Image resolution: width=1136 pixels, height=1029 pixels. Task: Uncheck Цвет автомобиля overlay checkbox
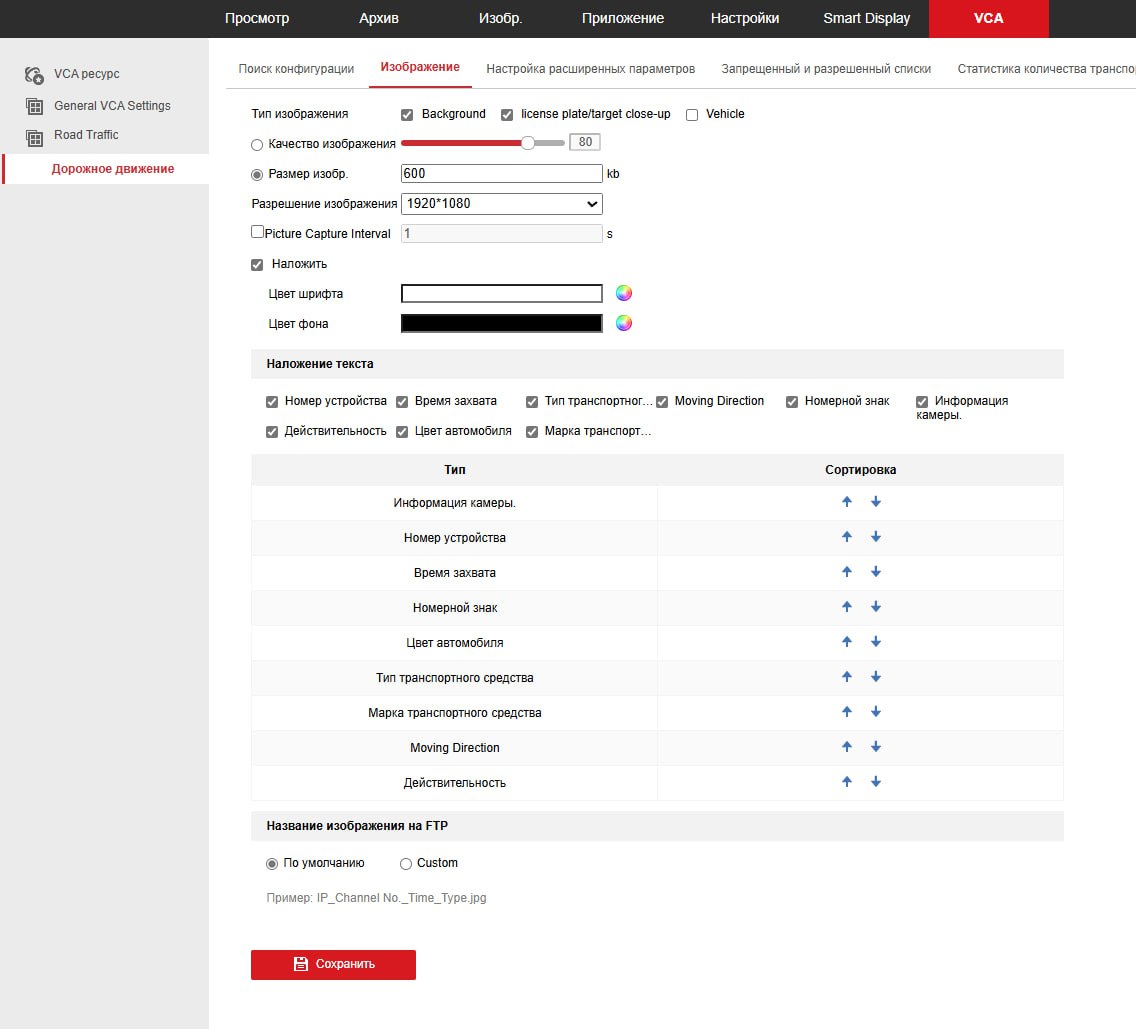402,432
